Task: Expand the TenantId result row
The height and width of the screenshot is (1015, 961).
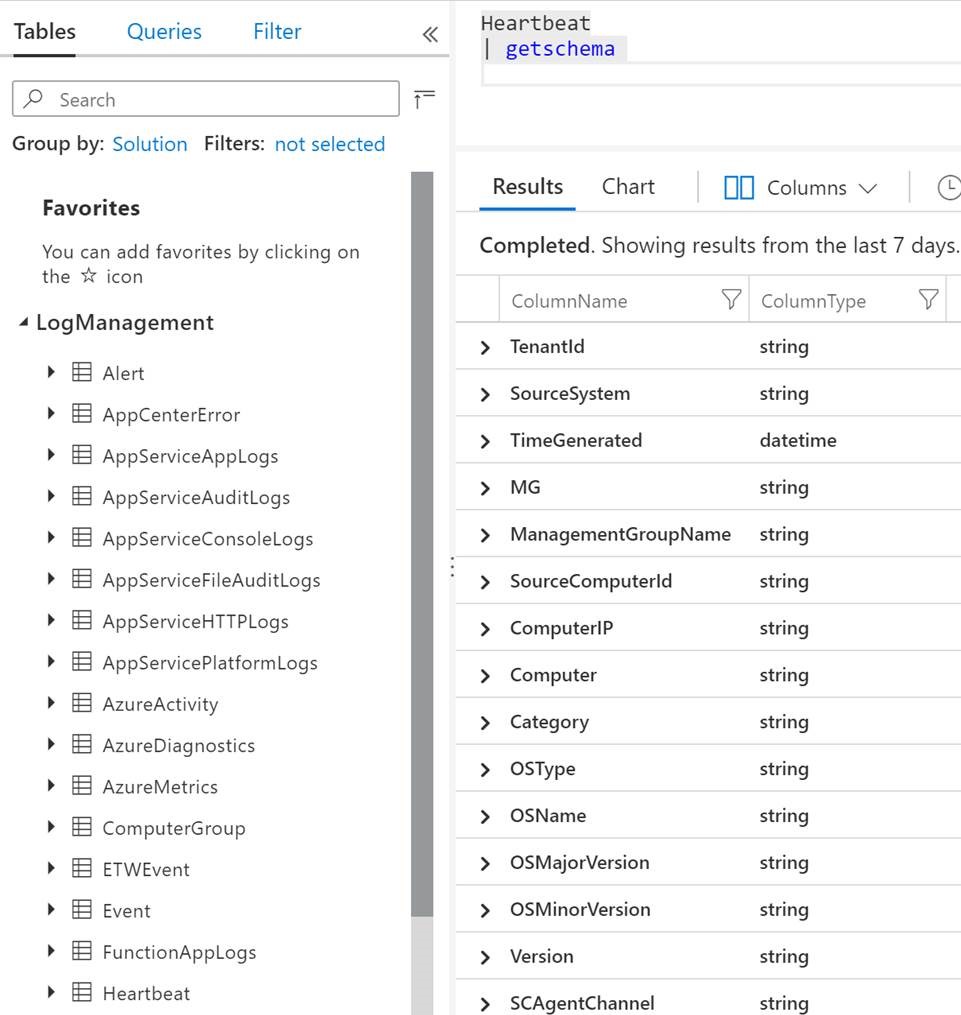Action: tap(484, 346)
